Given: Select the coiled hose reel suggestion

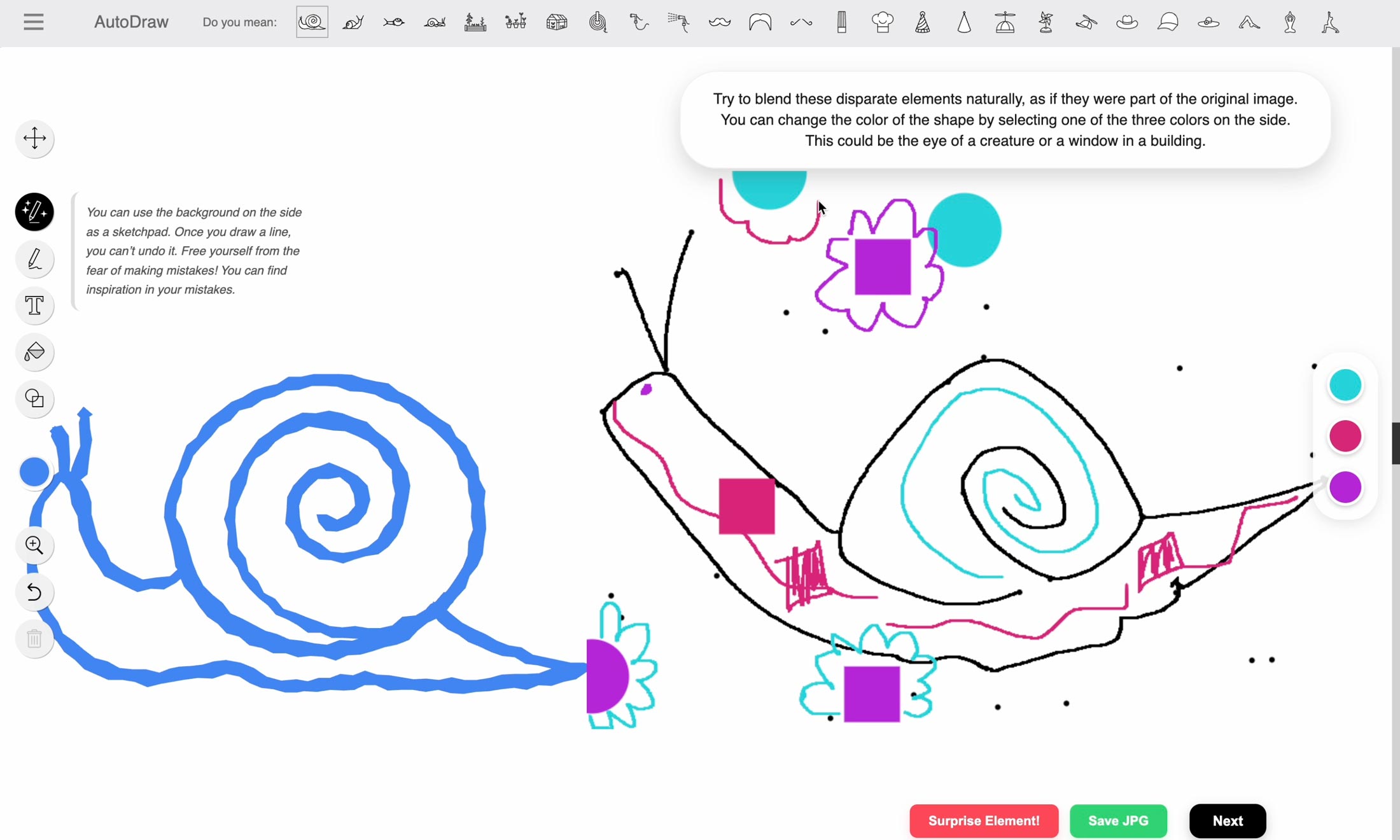Looking at the screenshot, I should (x=598, y=22).
